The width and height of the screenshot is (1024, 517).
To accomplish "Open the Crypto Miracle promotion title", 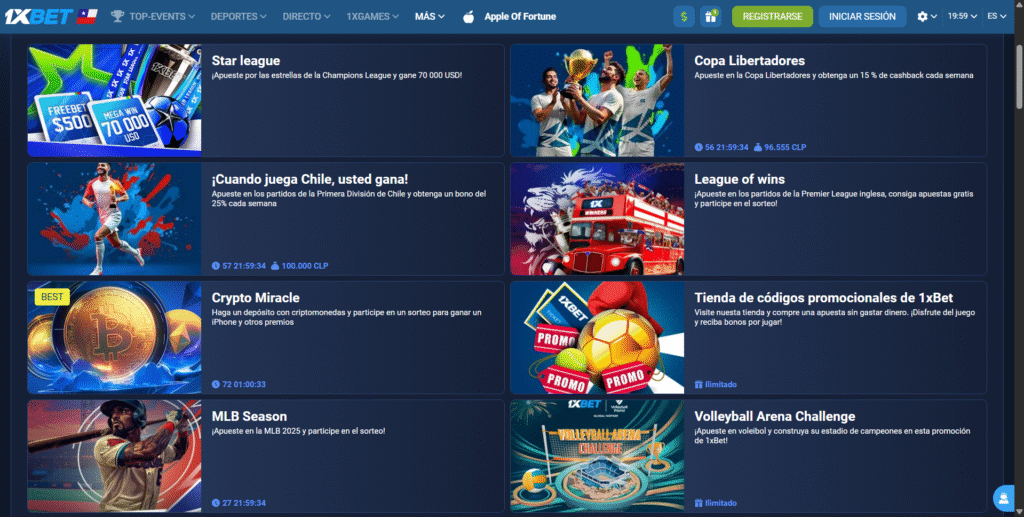I will click(x=255, y=298).
